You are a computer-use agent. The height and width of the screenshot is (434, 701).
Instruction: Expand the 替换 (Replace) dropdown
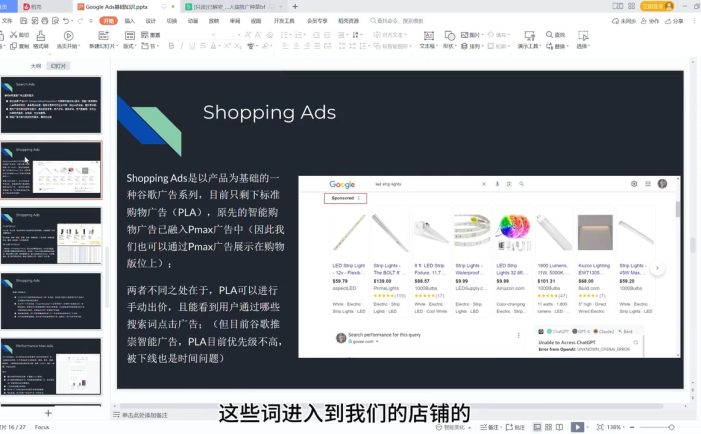click(x=557, y=46)
